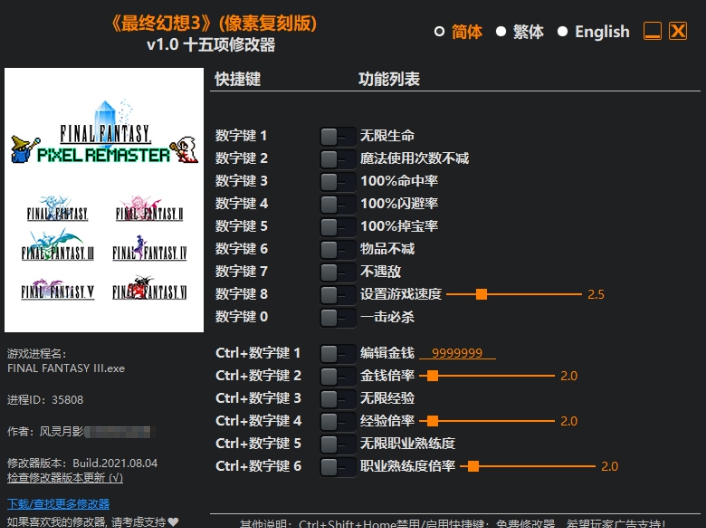The width and height of the screenshot is (706, 528).
Task: Click the Final Fantasy II logo
Action: 149,209
